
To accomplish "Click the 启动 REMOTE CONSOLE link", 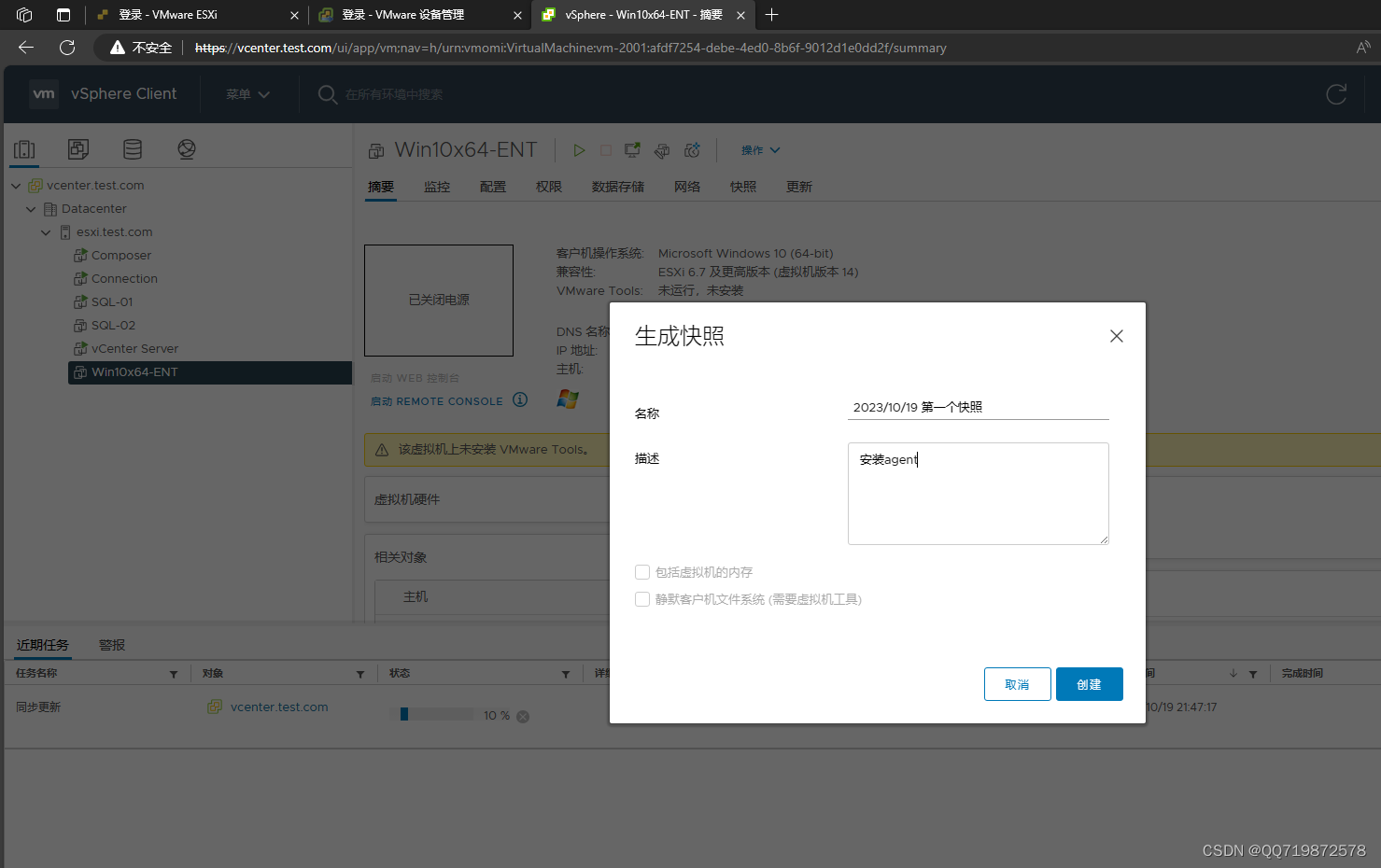I will pos(437,401).
